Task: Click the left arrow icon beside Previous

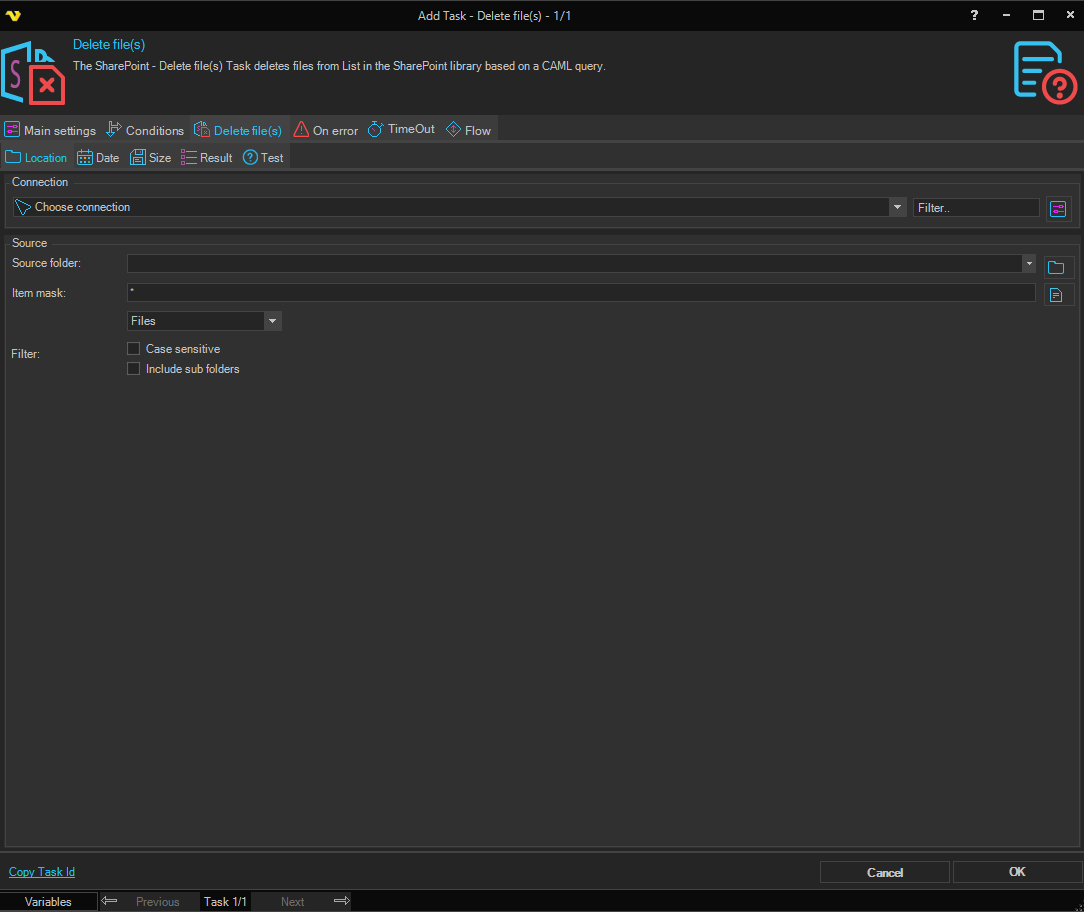Action: click(110, 901)
